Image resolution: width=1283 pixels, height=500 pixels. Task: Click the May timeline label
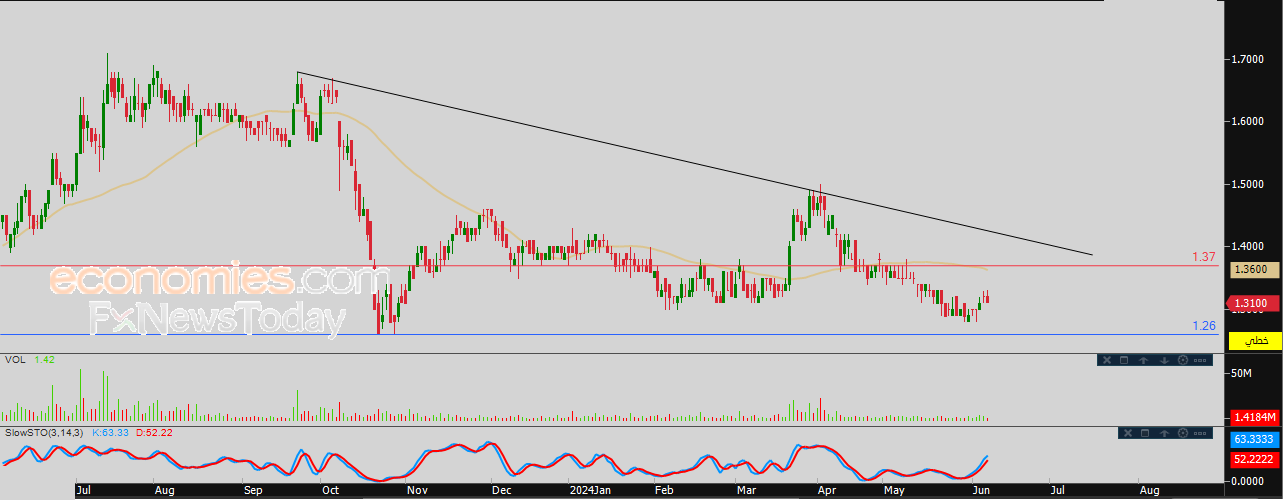(x=895, y=491)
